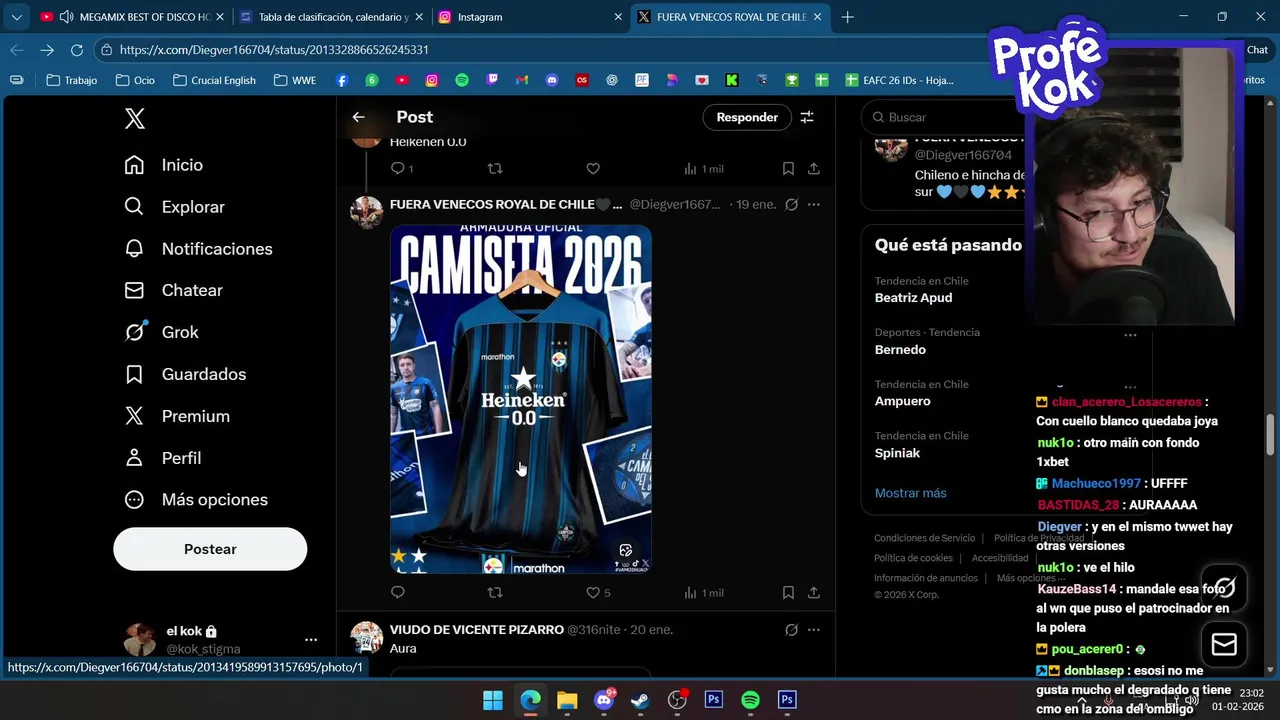Click the x.com address bar
The height and width of the screenshot is (720, 1280).
pyautogui.click(x=540, y=50)
